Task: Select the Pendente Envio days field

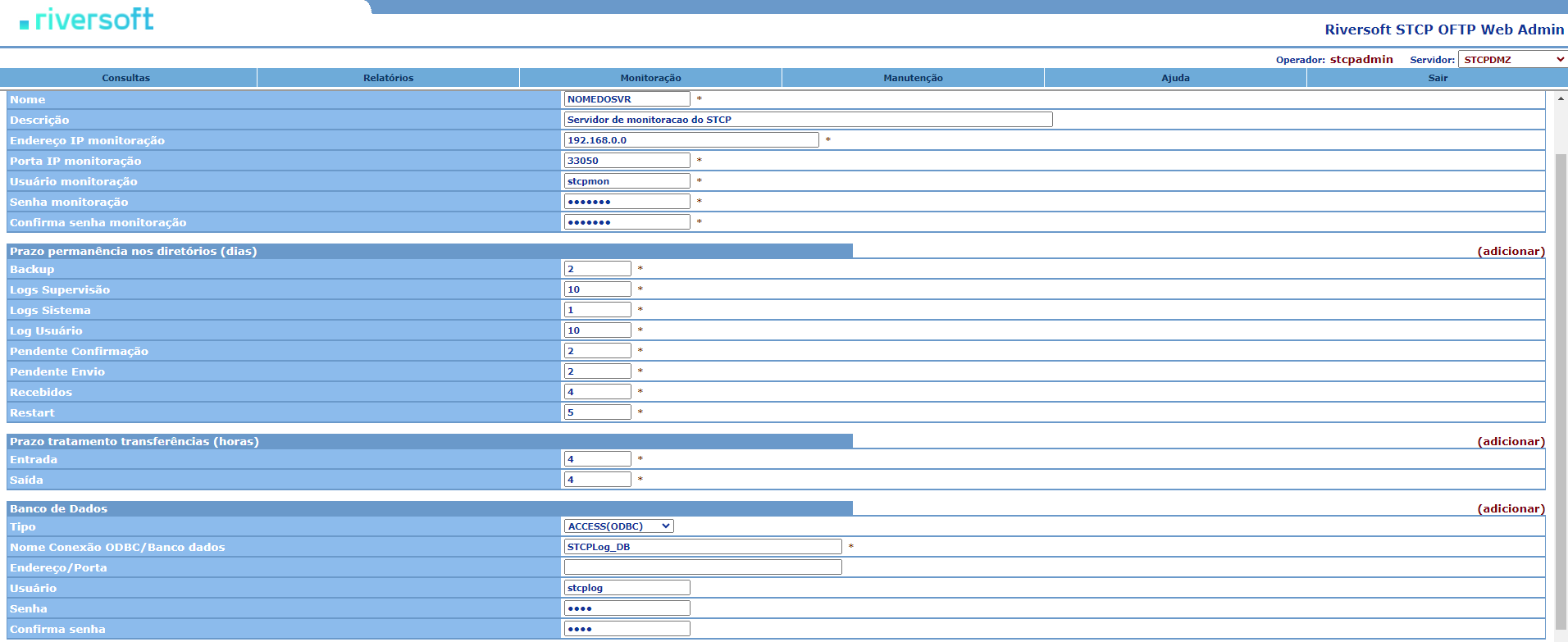Action: pyautogui.click(x=598, y=371)
